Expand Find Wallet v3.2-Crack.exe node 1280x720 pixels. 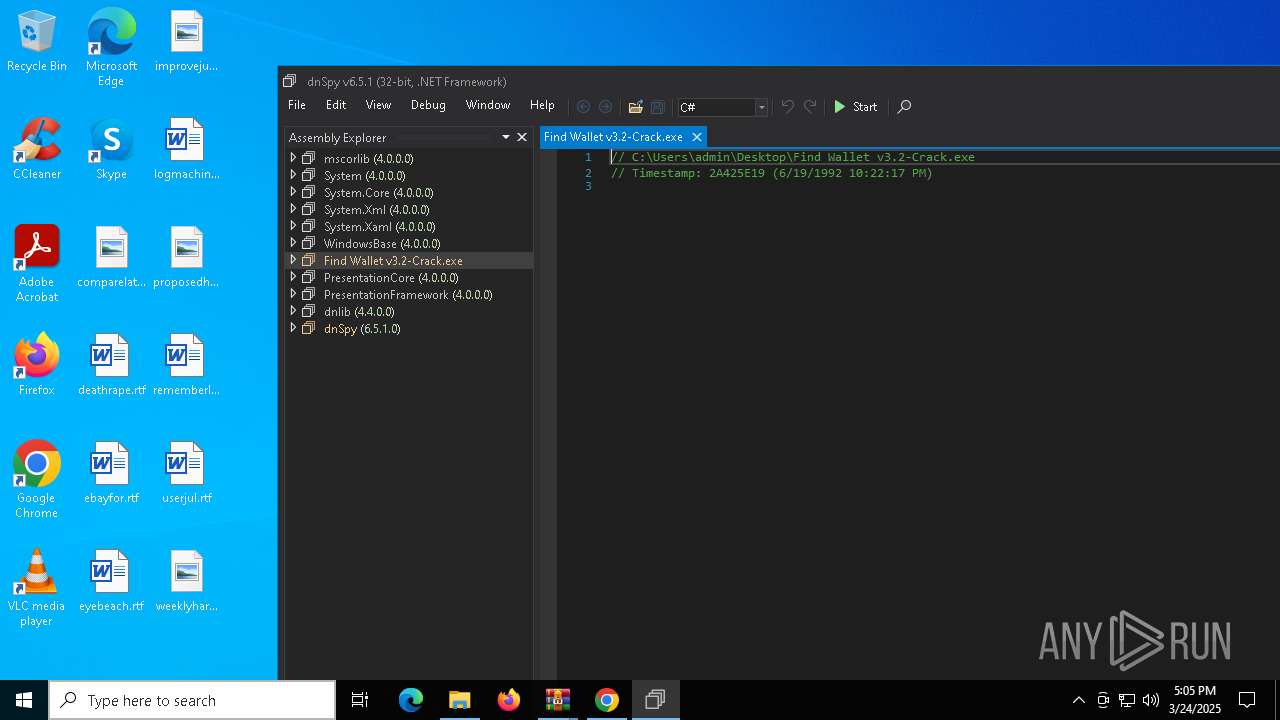tap(293, 260)
